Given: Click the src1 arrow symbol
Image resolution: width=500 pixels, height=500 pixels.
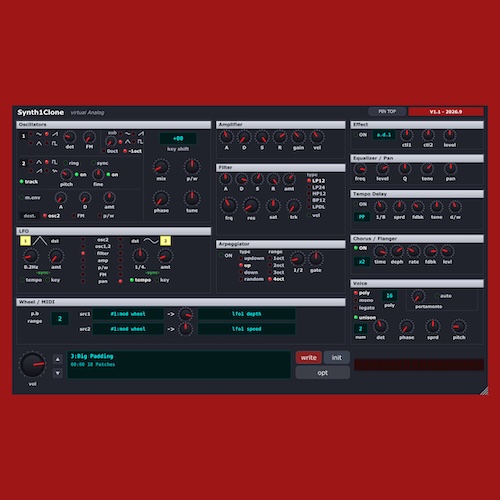Looking at the screenshot, I should [x=171, y=314].
